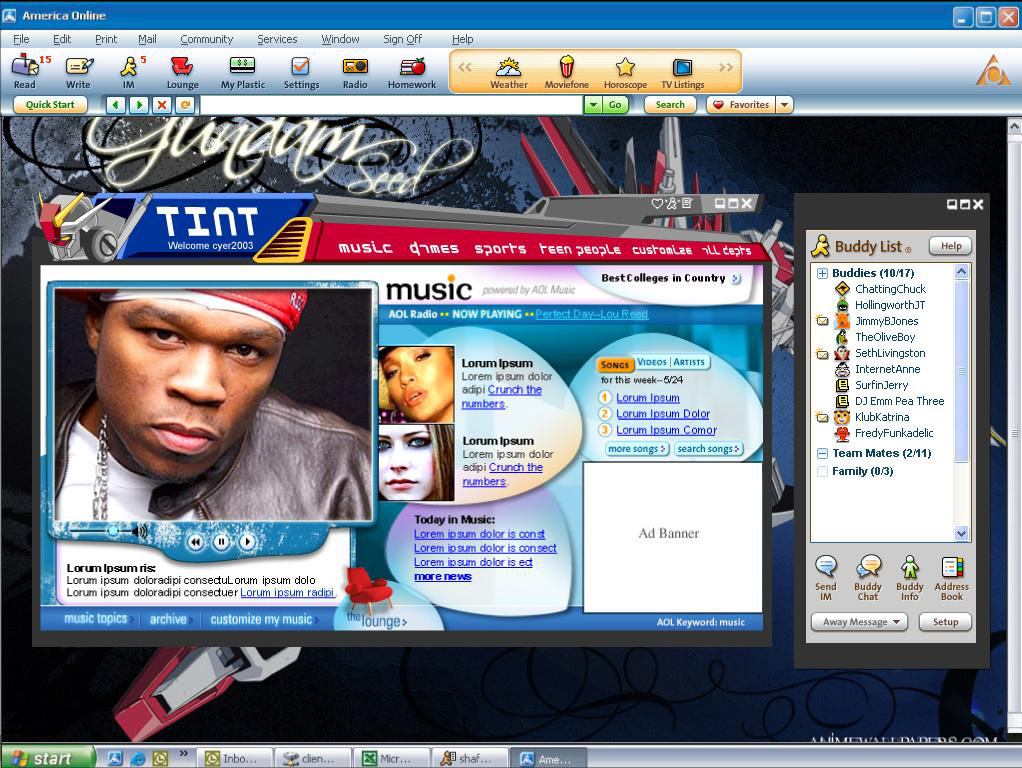Click Buddy List scroll down arrow

coord(961,533)
